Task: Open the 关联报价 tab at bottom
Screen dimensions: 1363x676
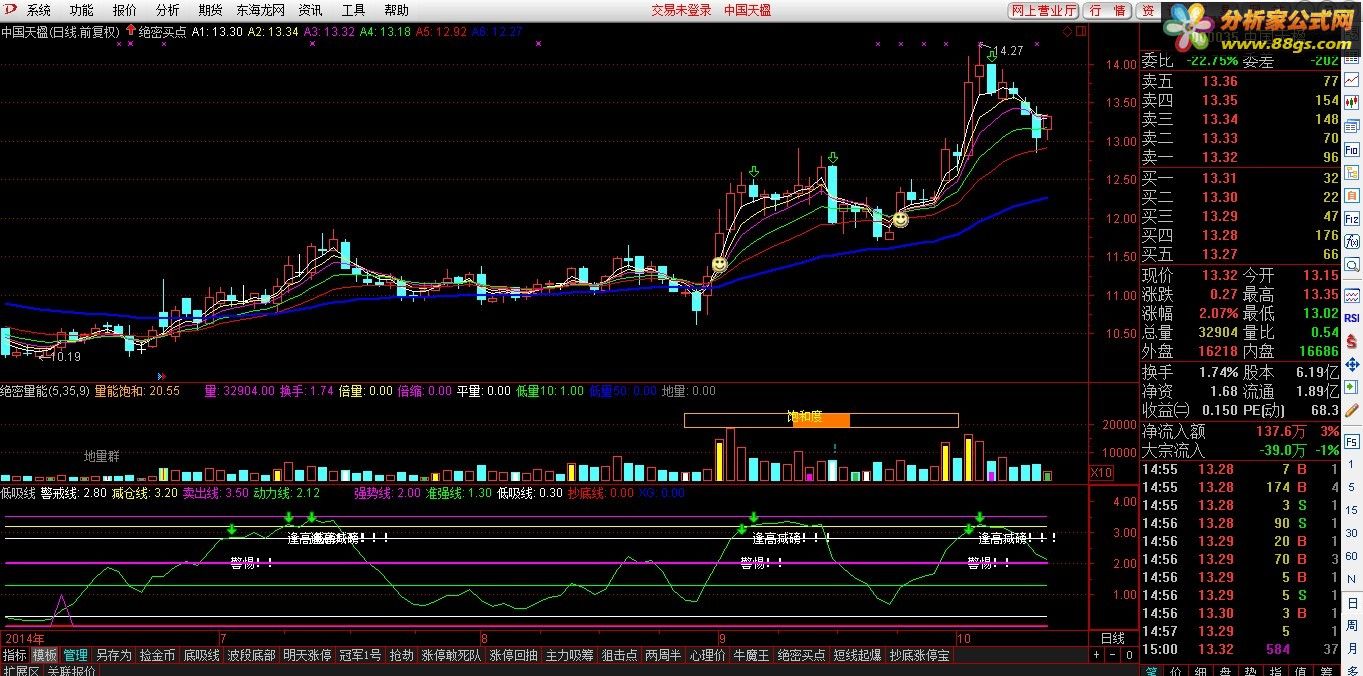Action: (71, 671)
